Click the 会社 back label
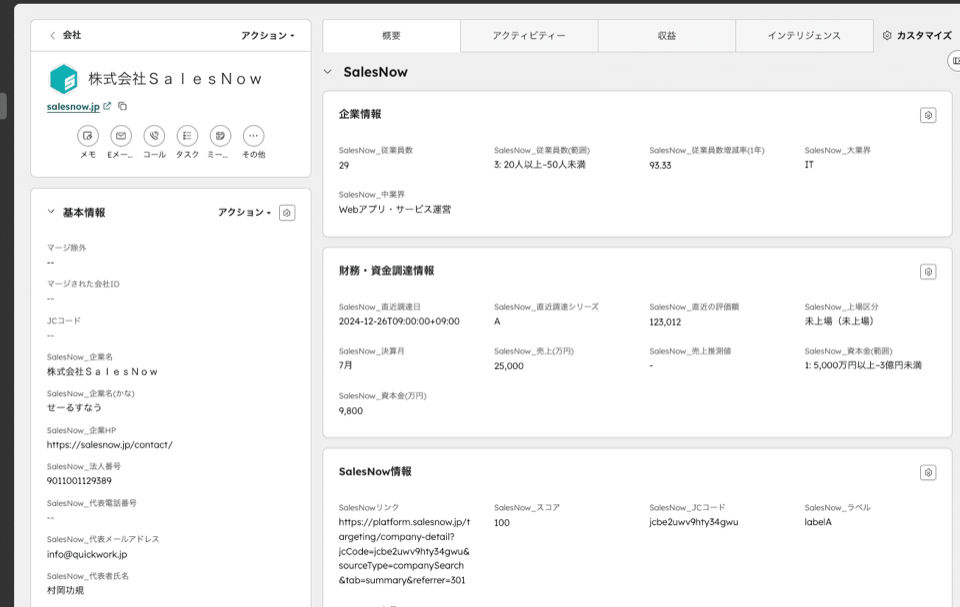The image size is (960, 607). pos(72,36)
